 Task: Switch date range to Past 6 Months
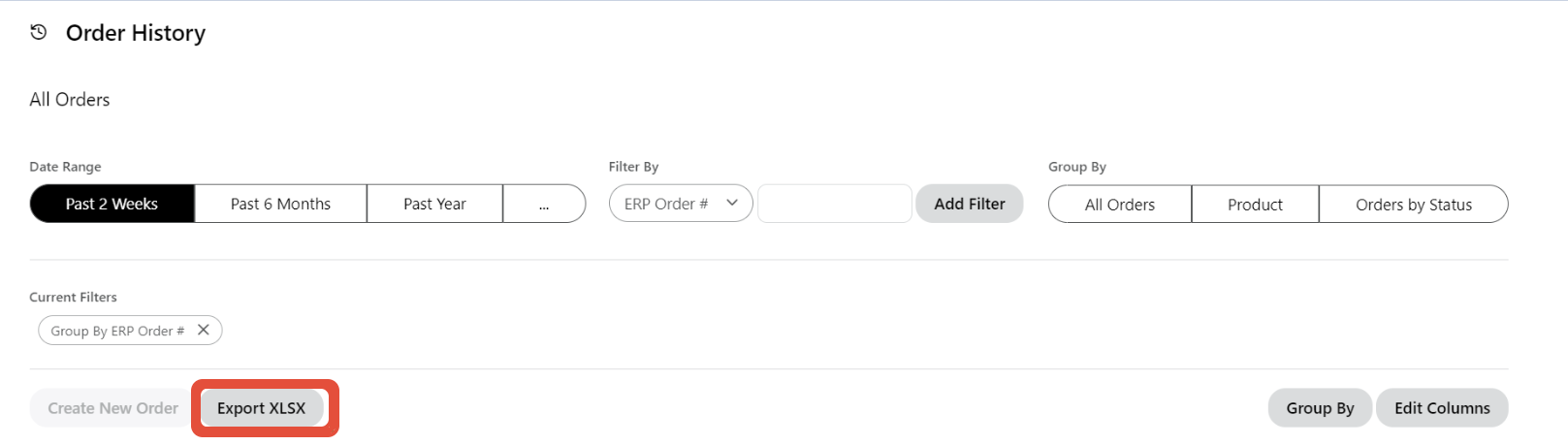pos(280,204)
